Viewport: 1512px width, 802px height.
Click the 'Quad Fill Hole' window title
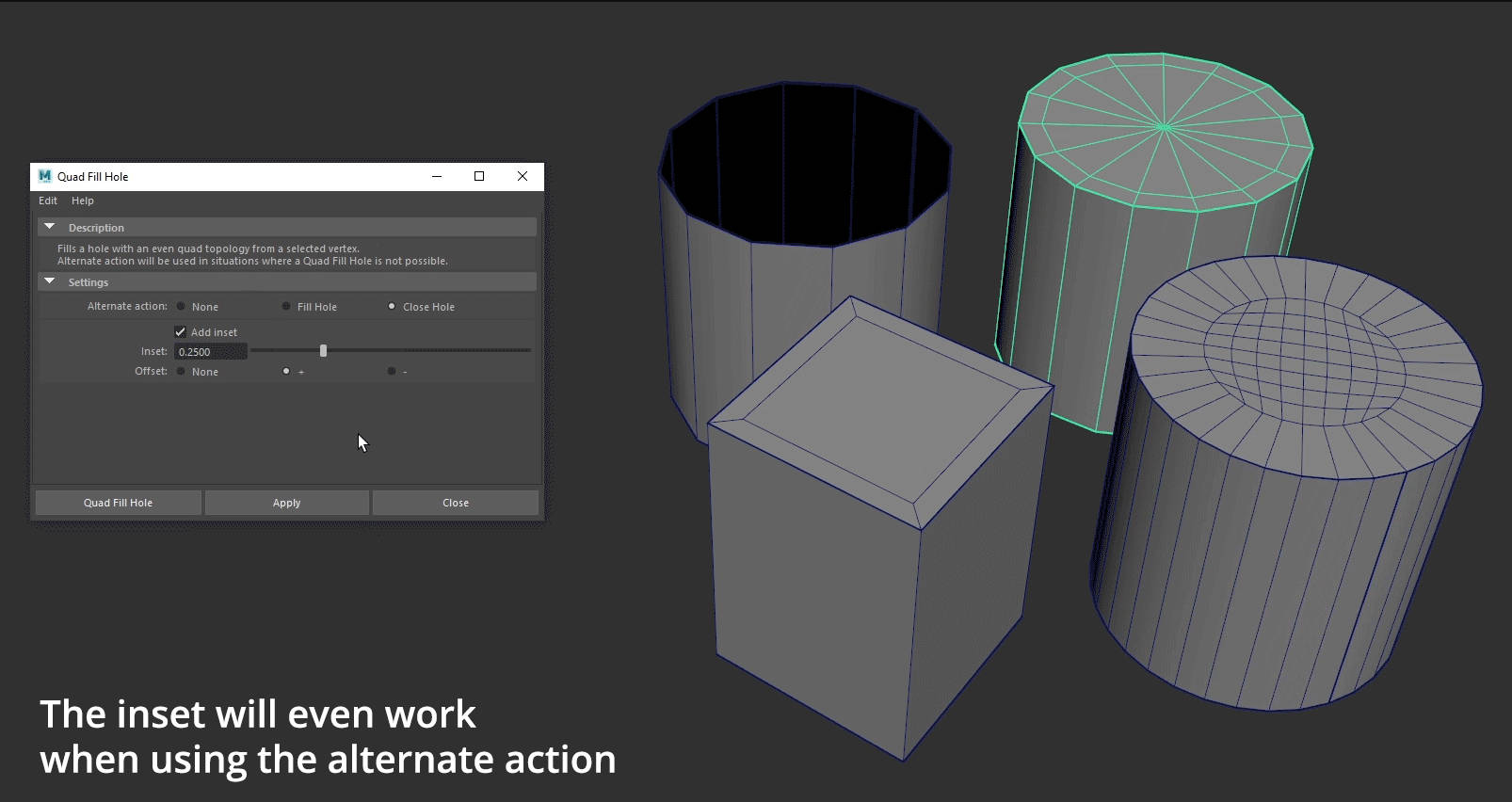92,176
